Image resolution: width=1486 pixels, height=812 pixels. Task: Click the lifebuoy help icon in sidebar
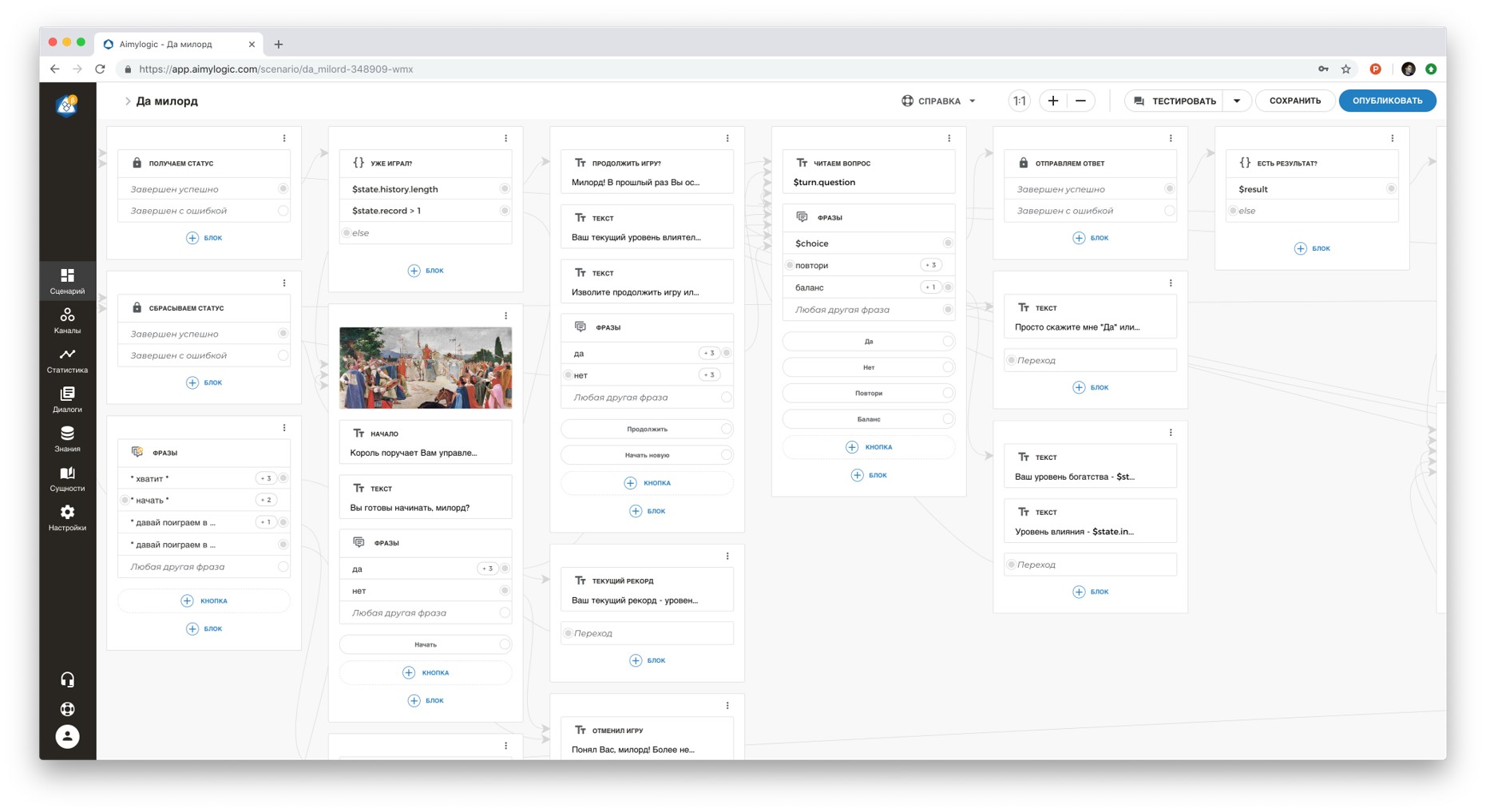67,709
